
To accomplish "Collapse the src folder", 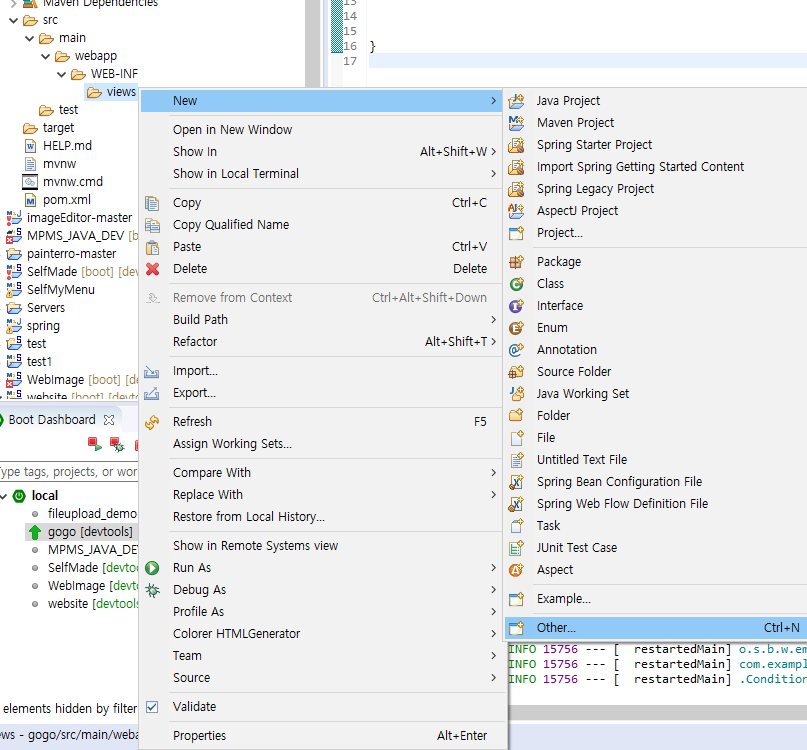I will (x=14, y=21).
